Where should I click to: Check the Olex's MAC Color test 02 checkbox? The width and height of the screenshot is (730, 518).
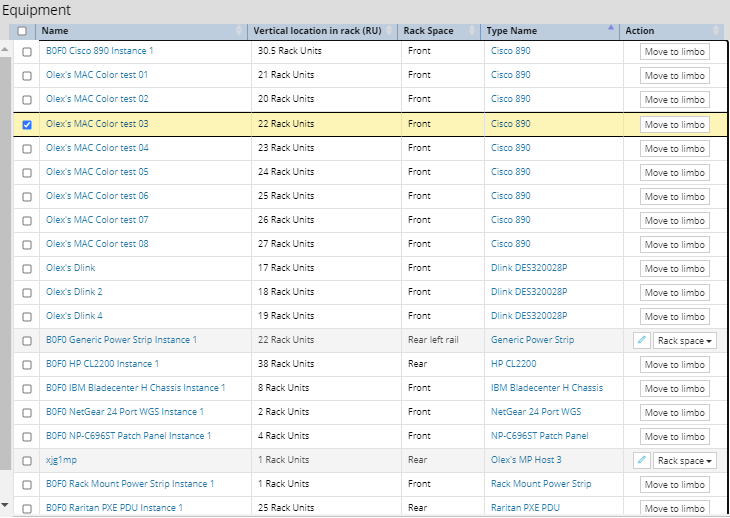pyautogui.click(x=27, y=100)
